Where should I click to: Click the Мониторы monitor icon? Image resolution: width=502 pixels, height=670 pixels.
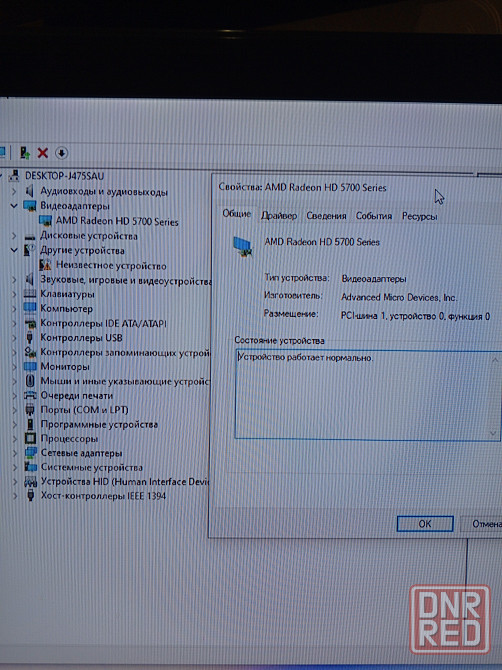pyautogui.click(x=29, y=367)
